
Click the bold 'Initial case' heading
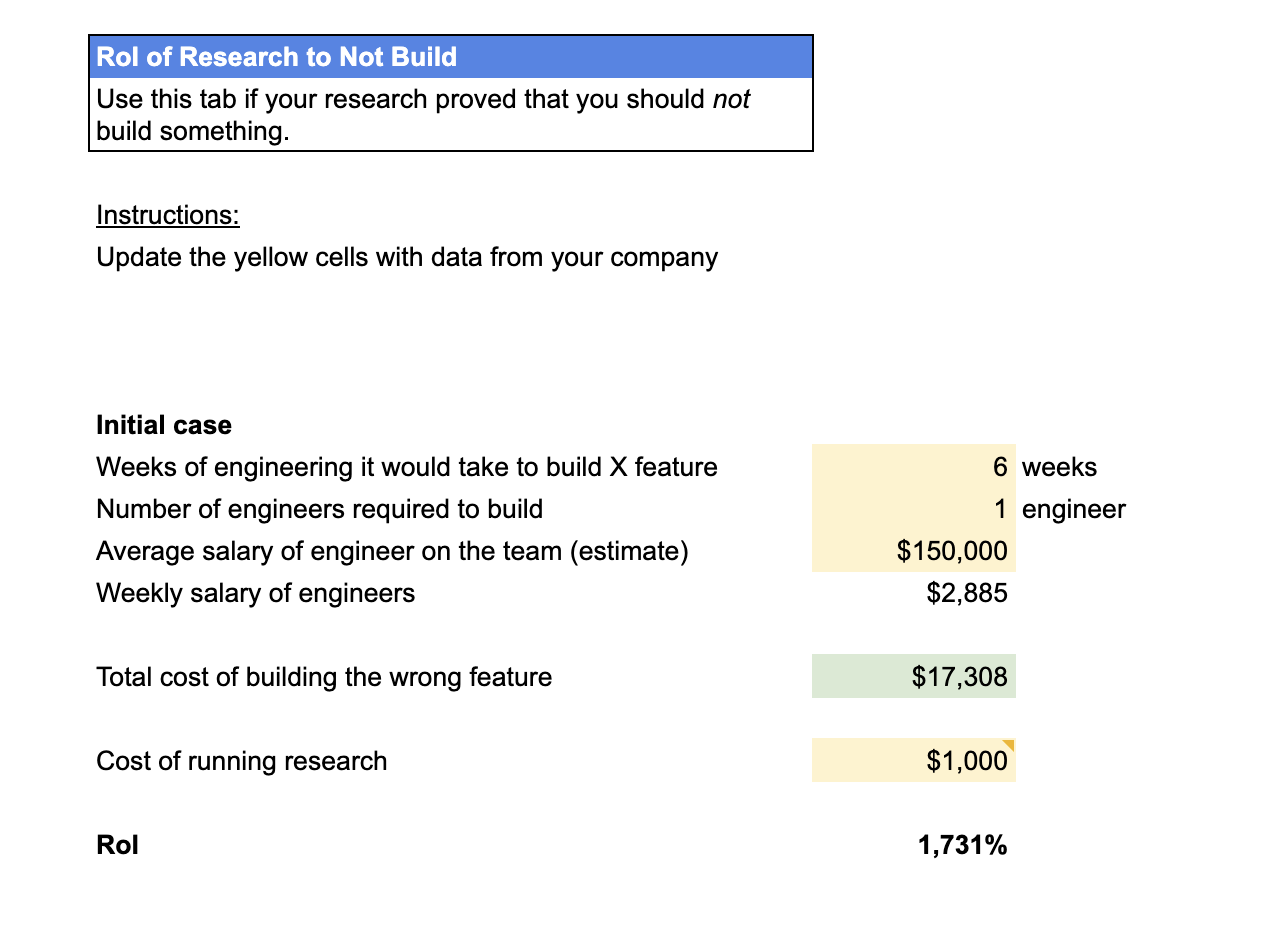click(x=163, y=424)
